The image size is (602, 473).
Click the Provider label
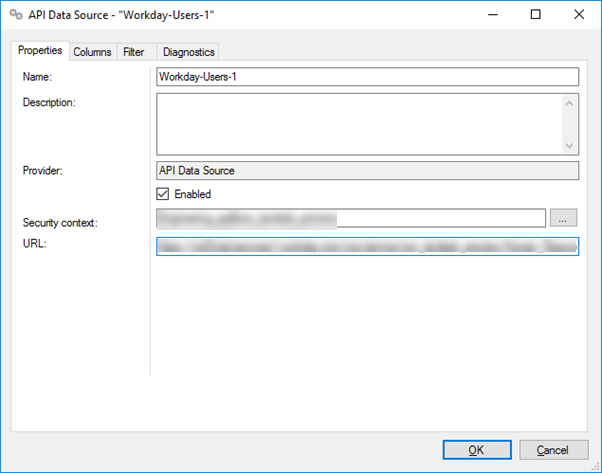coord(42,170)
